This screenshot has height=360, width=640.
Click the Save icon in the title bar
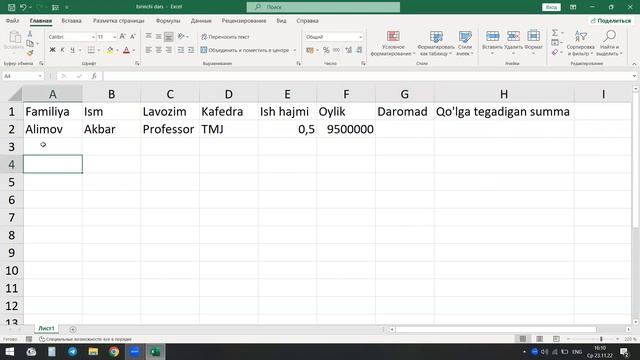11,7
